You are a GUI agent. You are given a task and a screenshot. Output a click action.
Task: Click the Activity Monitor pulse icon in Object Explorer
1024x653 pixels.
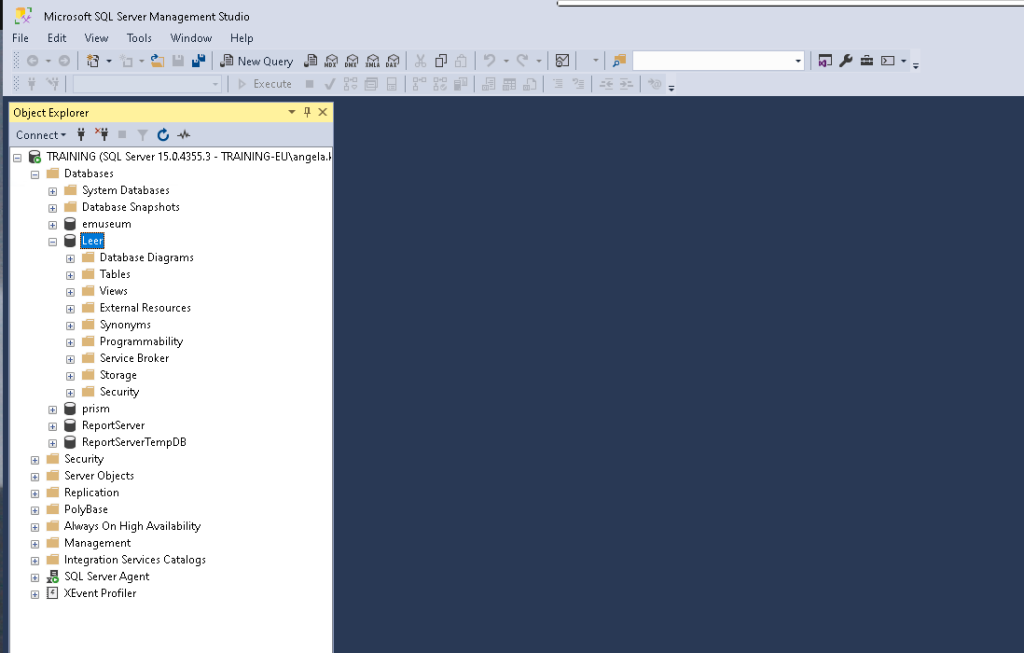[x=184, y=135]
